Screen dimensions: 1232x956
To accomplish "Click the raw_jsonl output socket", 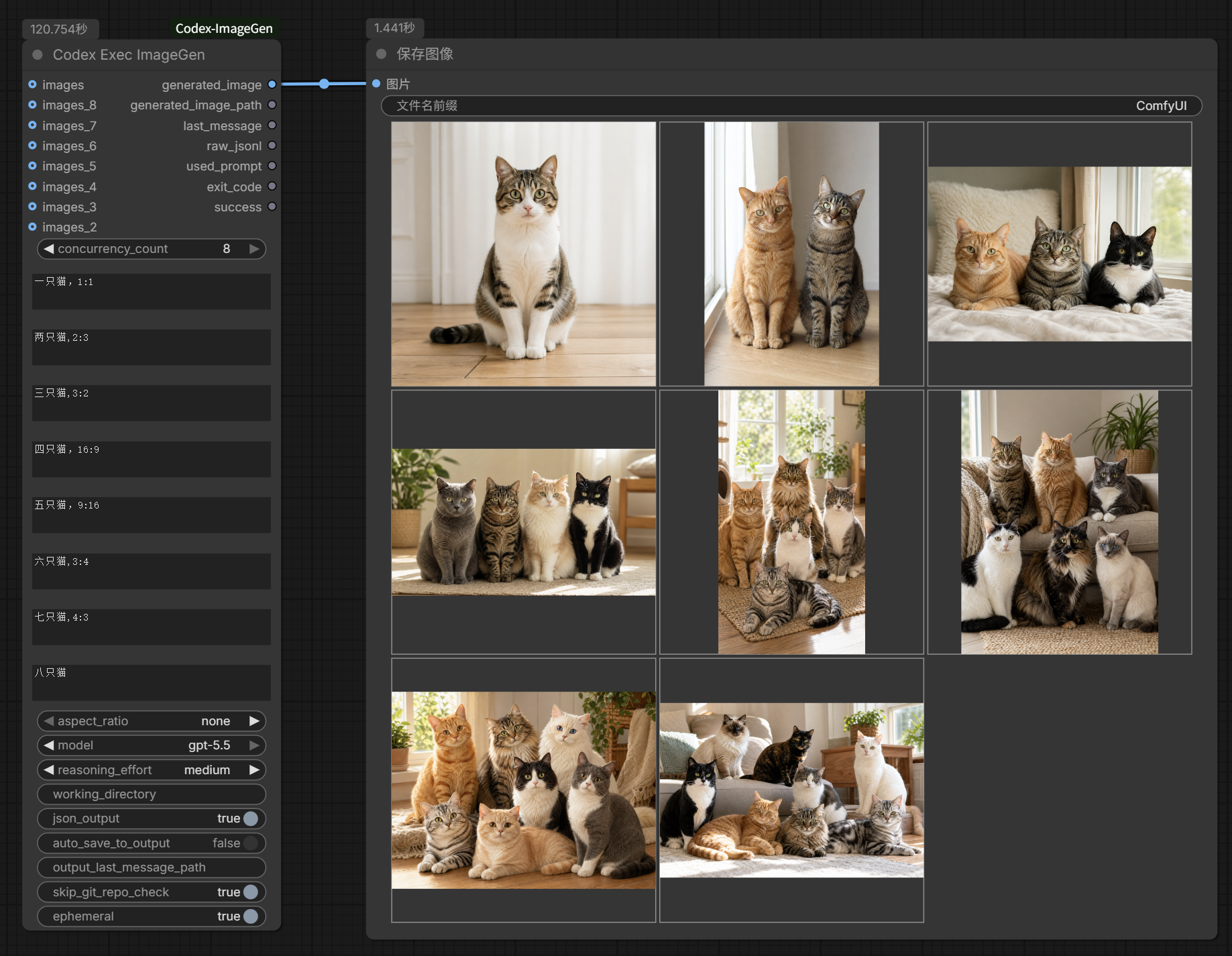I will click(x=272, y=146).
